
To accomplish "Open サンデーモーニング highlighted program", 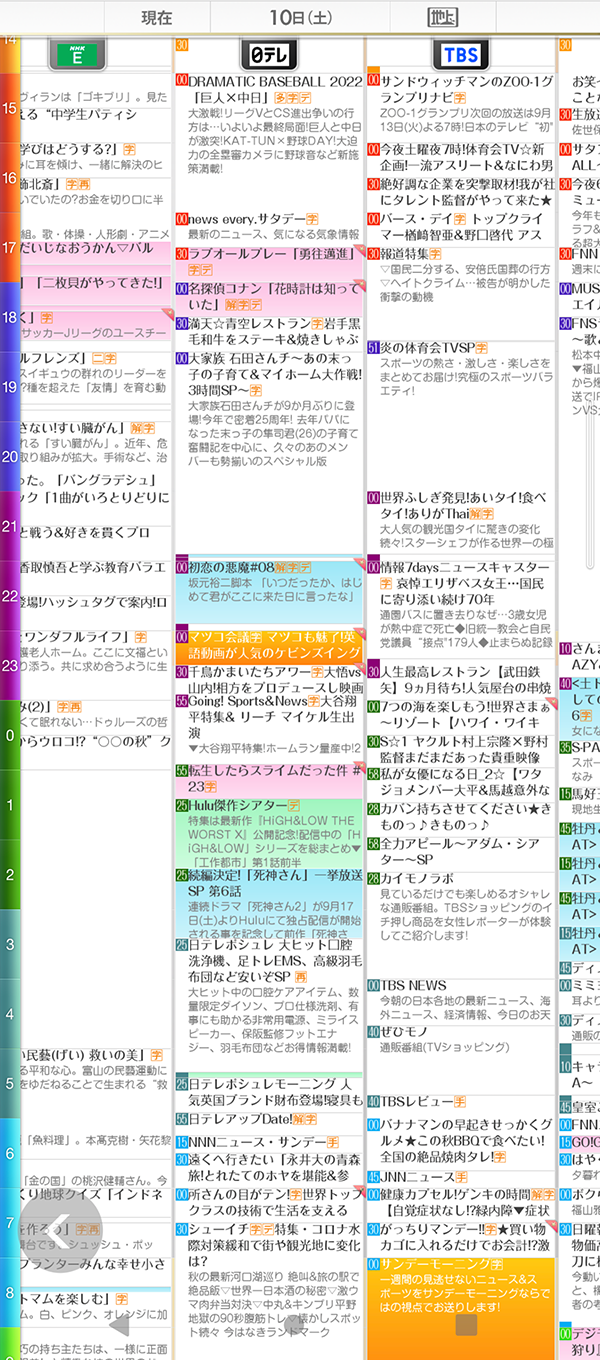I will tap(460, 1306).
